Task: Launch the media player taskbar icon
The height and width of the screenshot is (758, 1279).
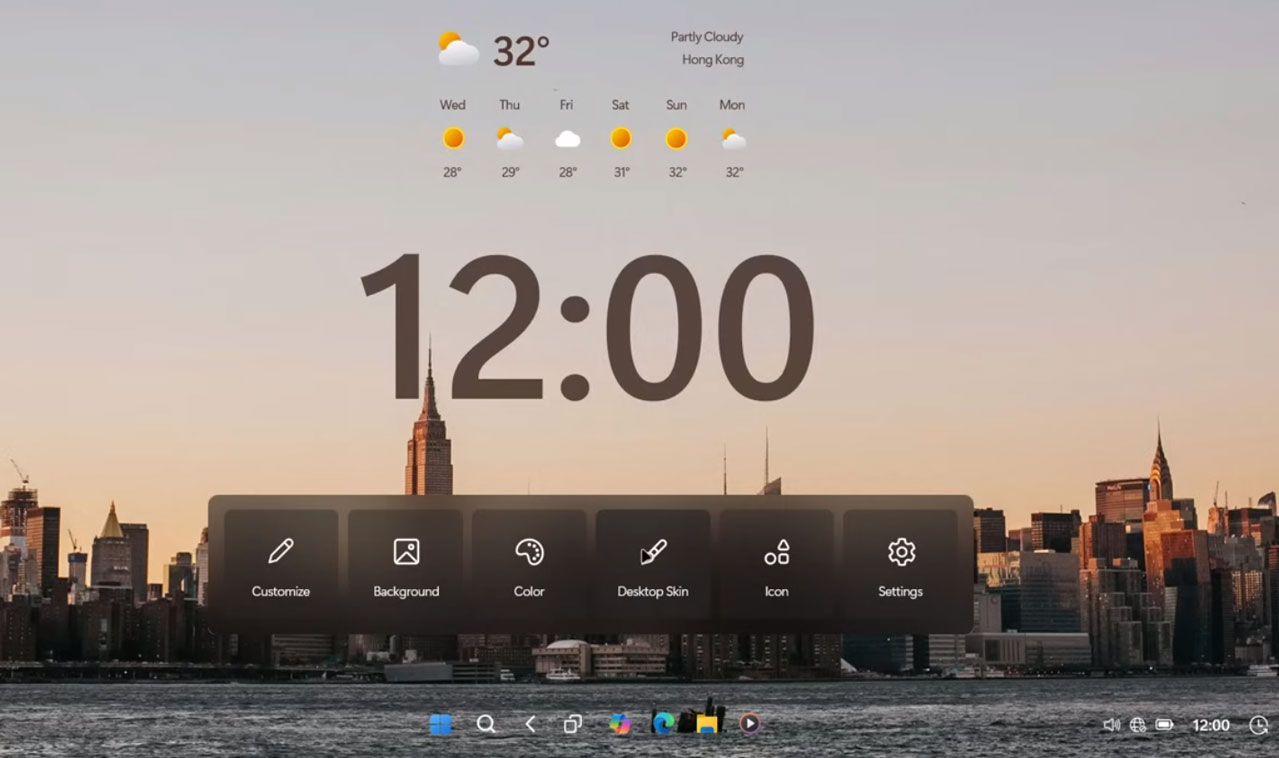Action: (748, 725)
